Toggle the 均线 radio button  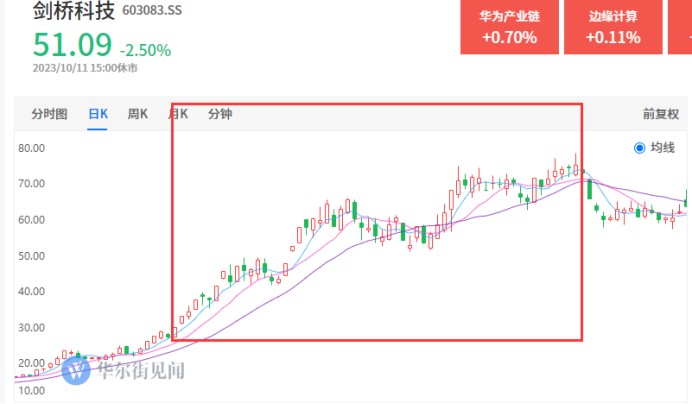[x=640, y=148]
